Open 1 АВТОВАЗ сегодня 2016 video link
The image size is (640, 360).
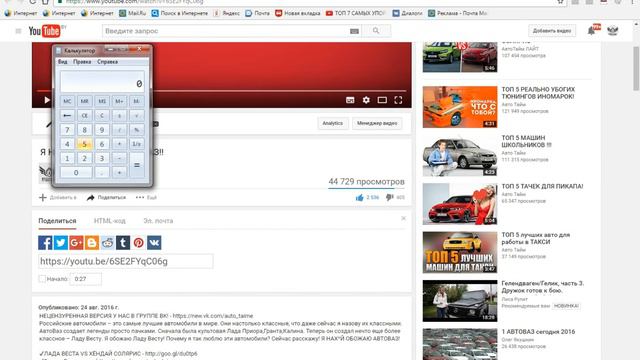click(538, 332)
